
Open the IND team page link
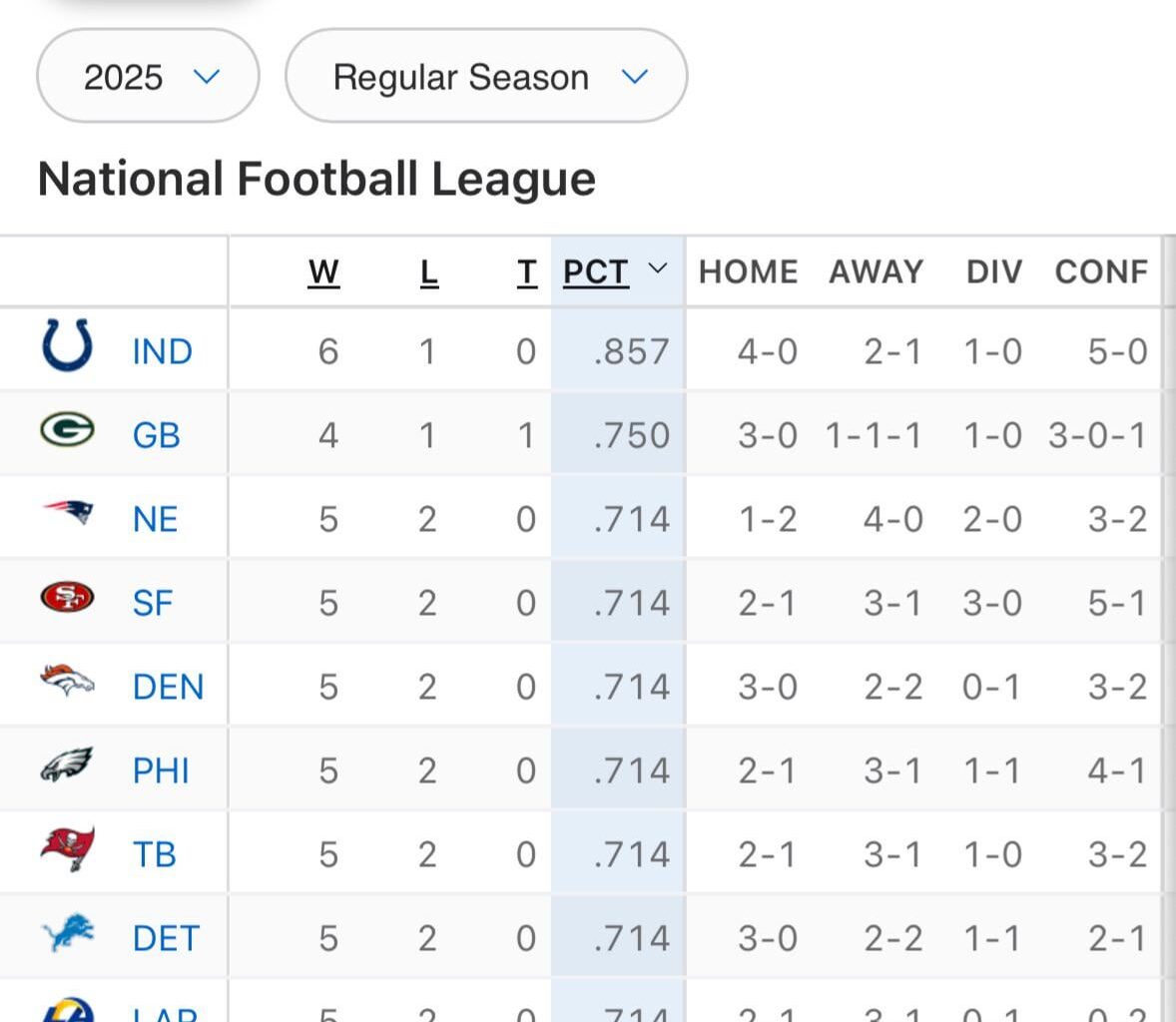[161, 350]
